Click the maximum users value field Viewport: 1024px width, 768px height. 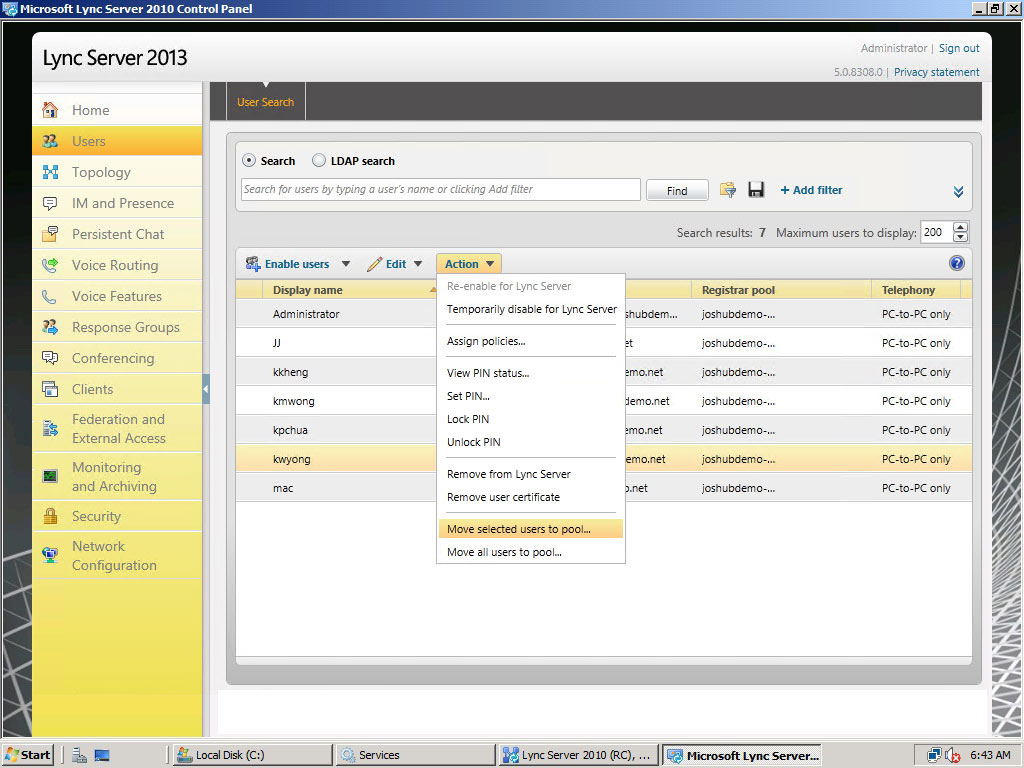[x=936, y=232]
